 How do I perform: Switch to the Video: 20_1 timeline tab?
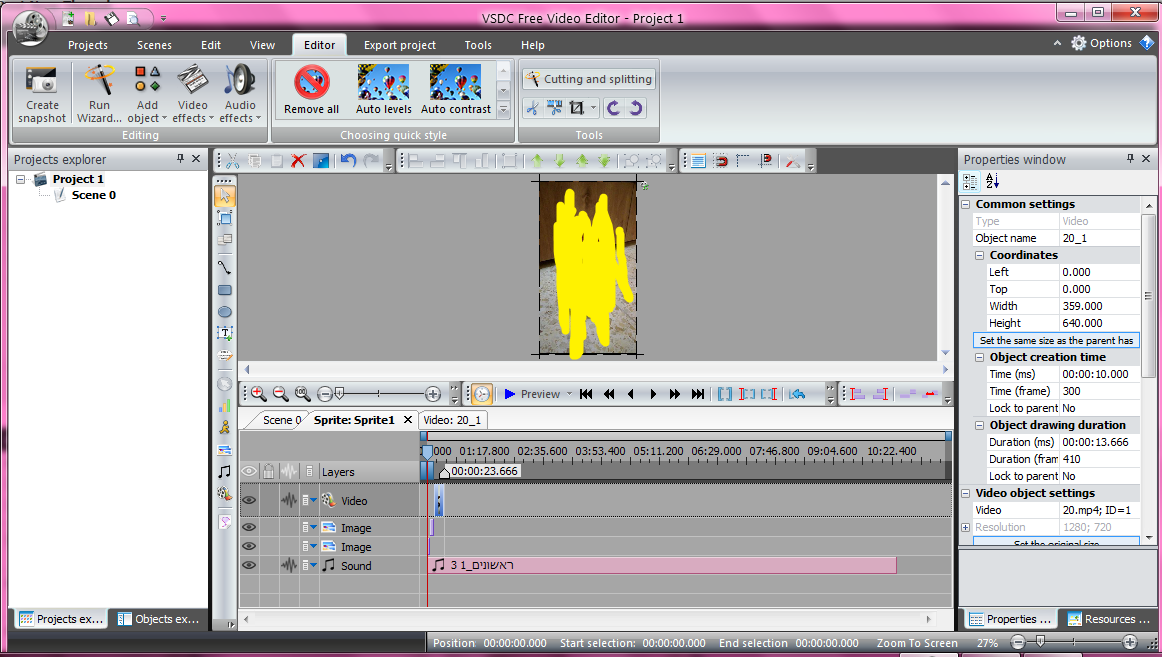coord(452,420)
